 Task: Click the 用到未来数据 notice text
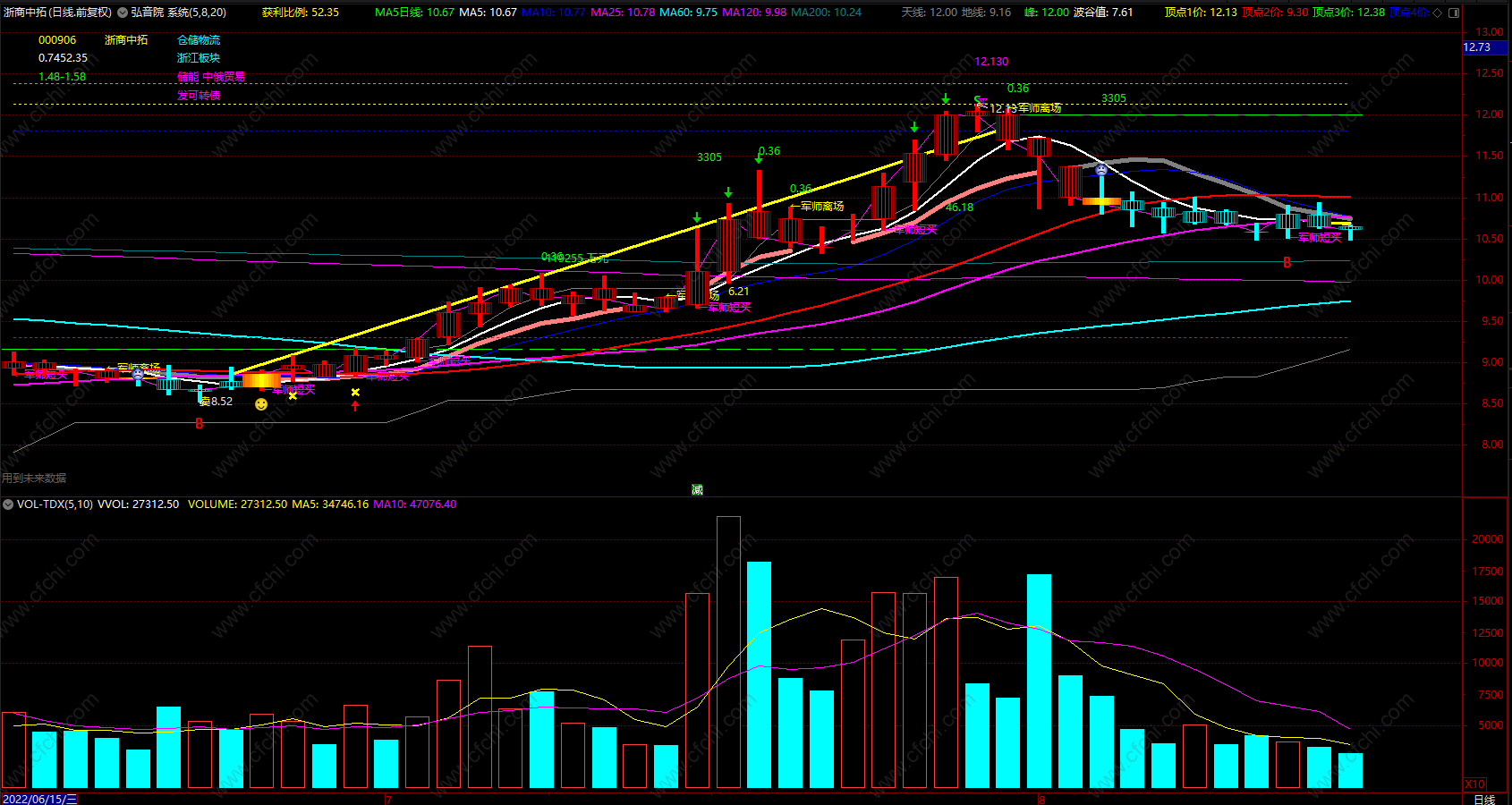[x=34, y=479]
